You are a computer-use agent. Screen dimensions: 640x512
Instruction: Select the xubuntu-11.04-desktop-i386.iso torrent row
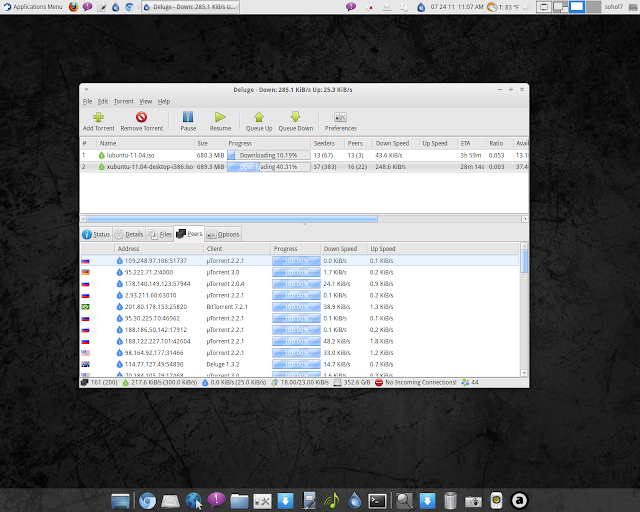pos(304,167)
